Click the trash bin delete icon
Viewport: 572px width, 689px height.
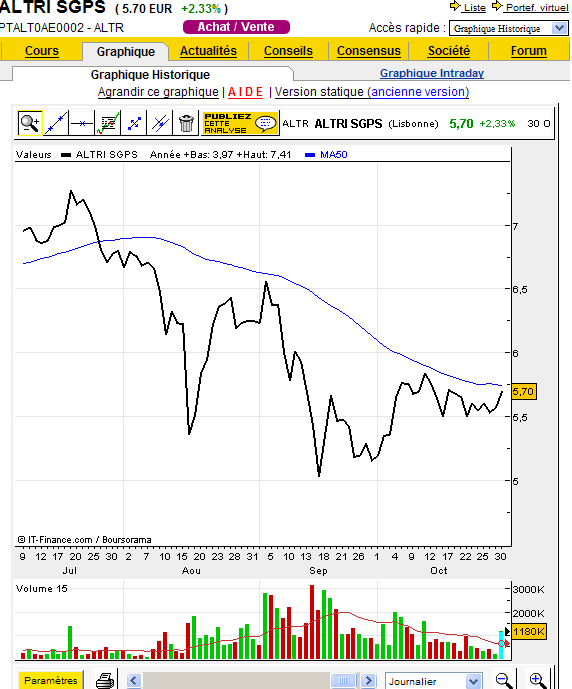point(186,123)
